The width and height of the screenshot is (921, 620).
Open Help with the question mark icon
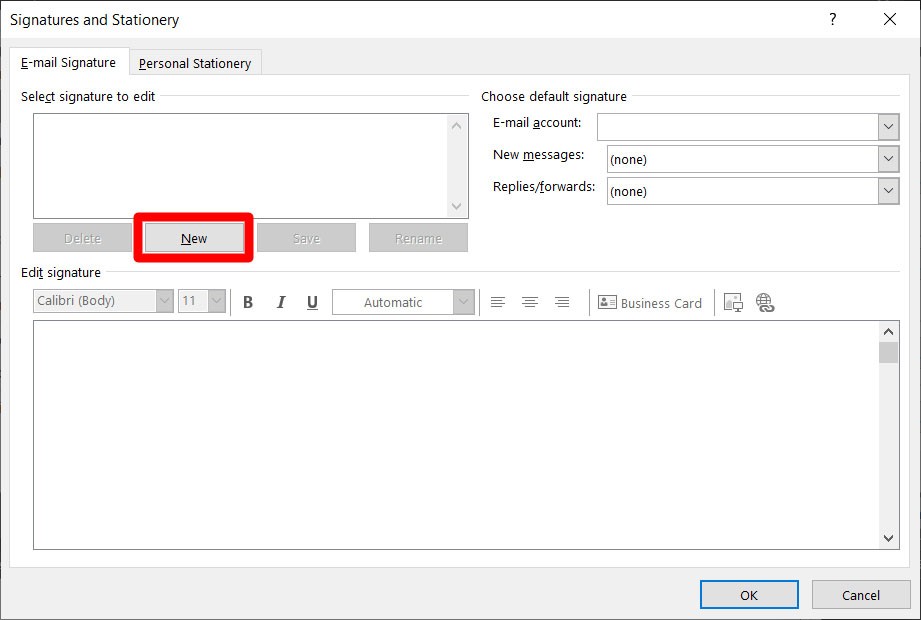833,19
